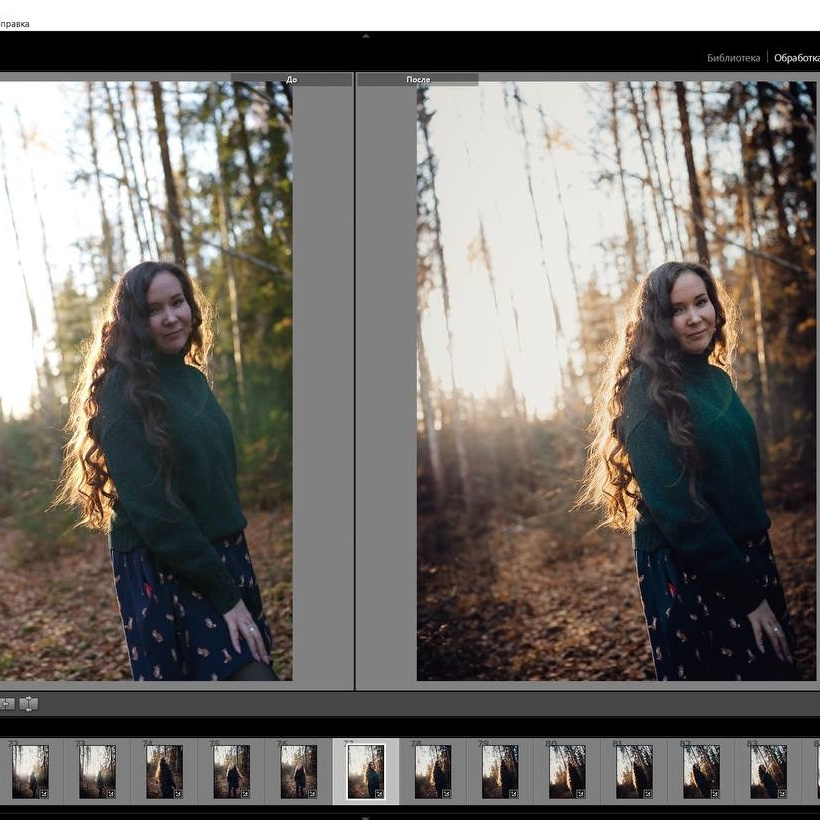
Task: Click develop adjustments badge on thumbnail 83
Action: point(780,793)
